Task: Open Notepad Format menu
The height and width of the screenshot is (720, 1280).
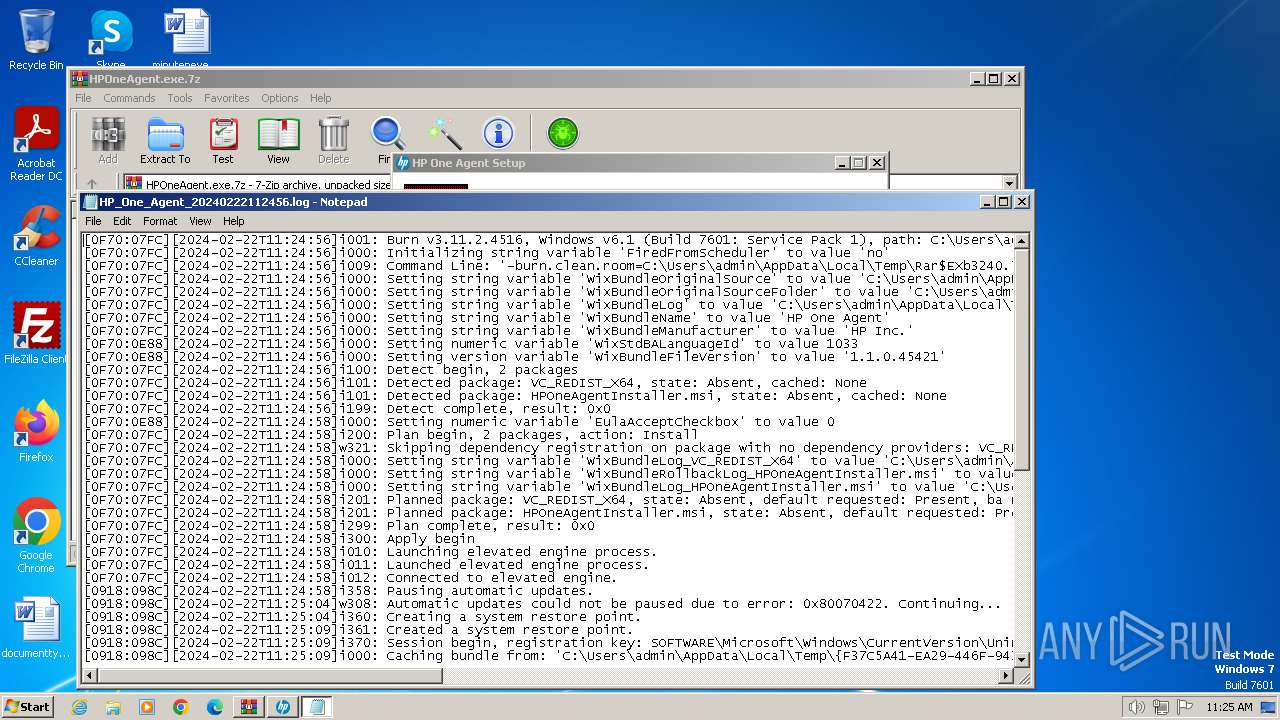Action: point(160,221)
